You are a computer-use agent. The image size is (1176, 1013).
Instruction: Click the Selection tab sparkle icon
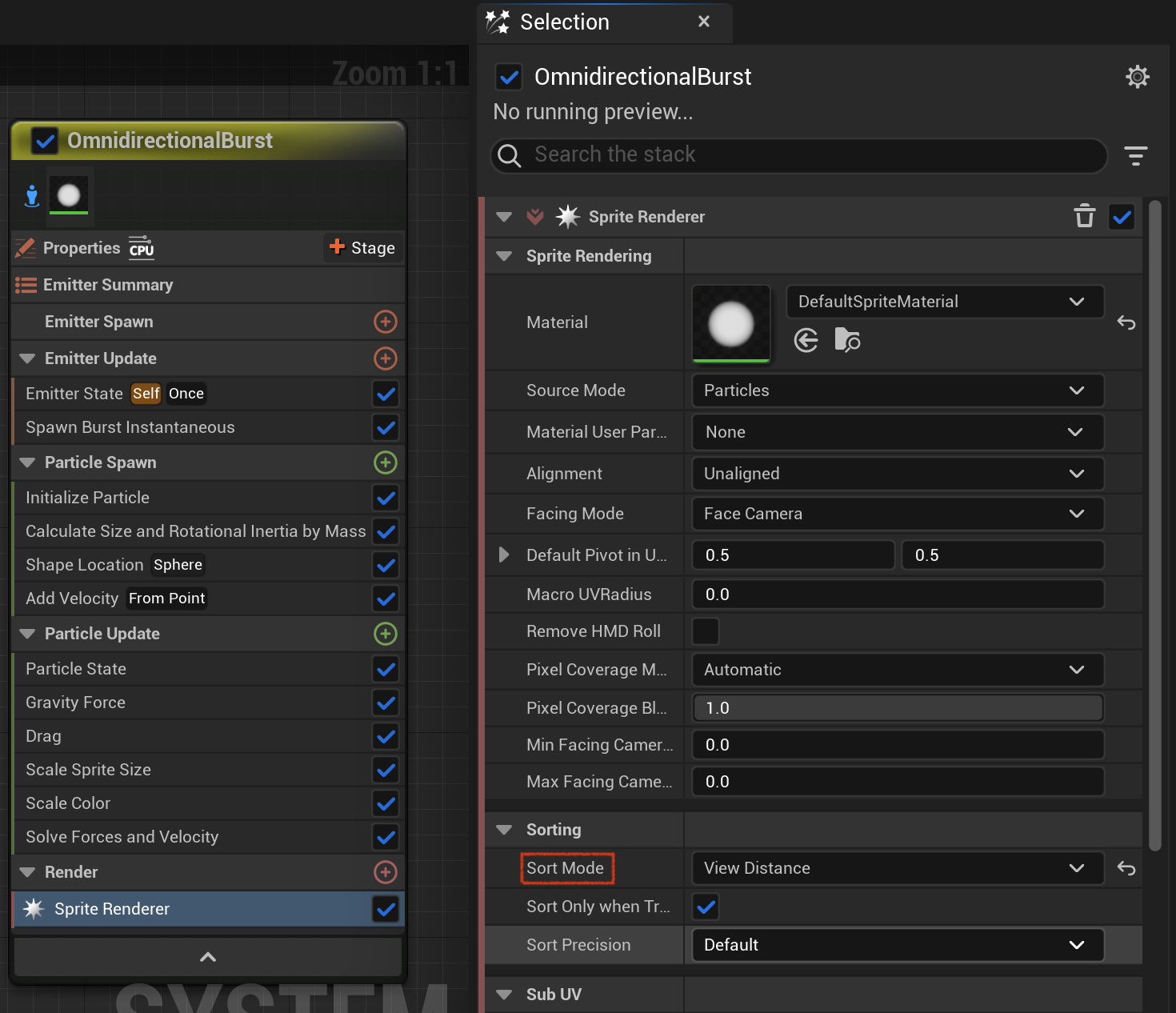pyautogui.click(x=498, y=22)
